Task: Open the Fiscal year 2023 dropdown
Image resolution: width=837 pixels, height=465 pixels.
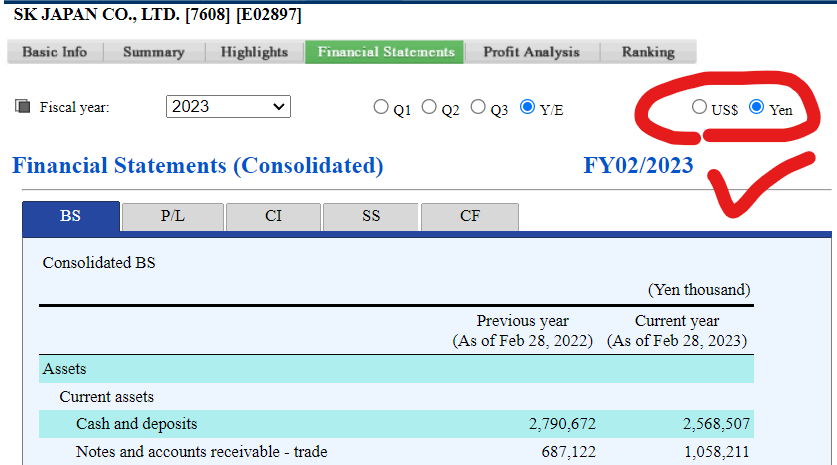Action: click(x=228, y=107)
